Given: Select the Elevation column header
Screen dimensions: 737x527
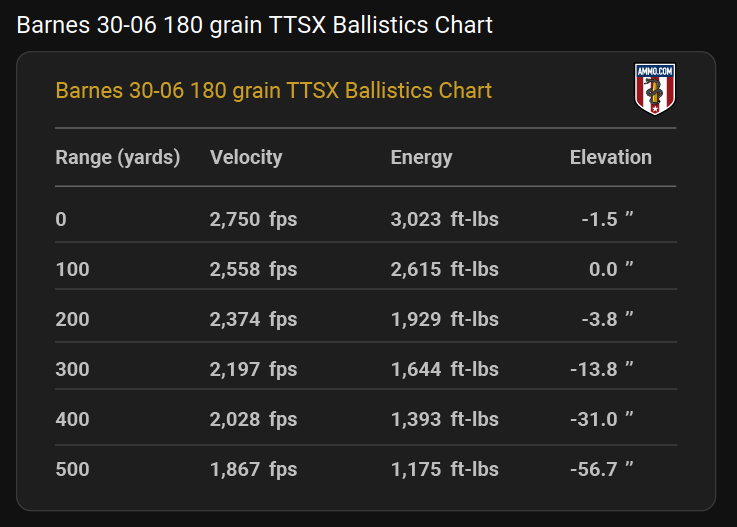Looking at the screenshot, I should coord(611,157).
